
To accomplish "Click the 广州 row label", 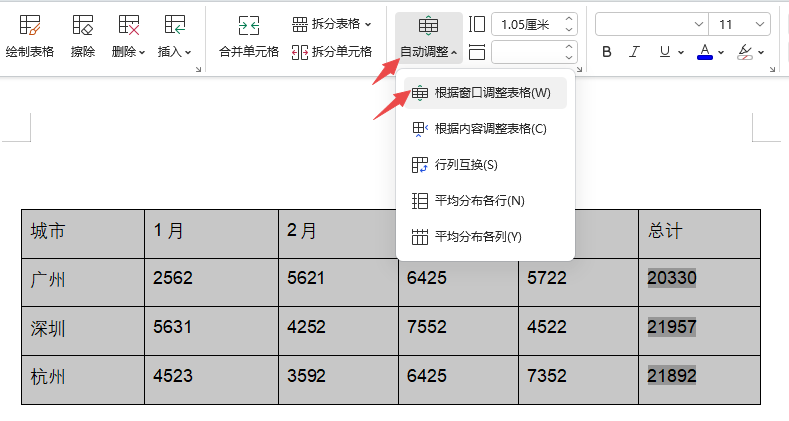I will click(48, 279).
